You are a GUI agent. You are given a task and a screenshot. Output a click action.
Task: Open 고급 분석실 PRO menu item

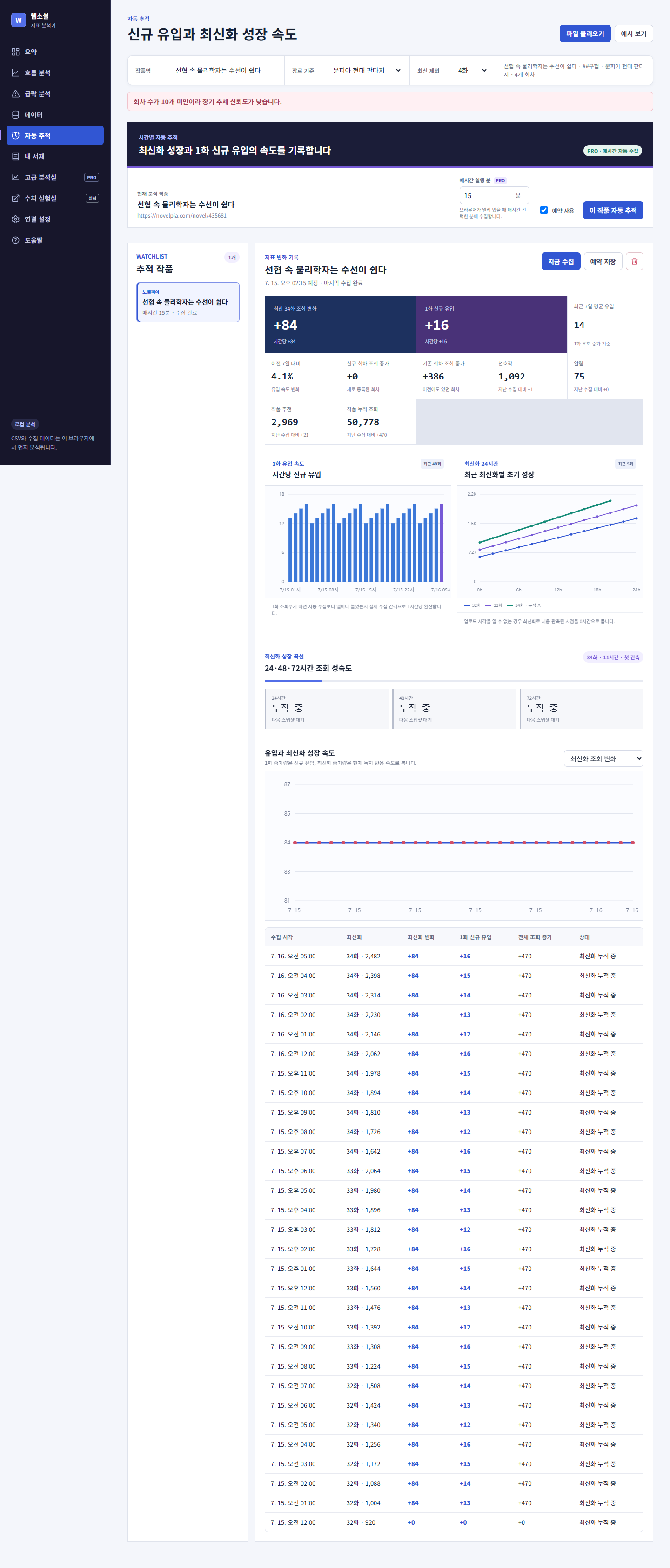55,177
